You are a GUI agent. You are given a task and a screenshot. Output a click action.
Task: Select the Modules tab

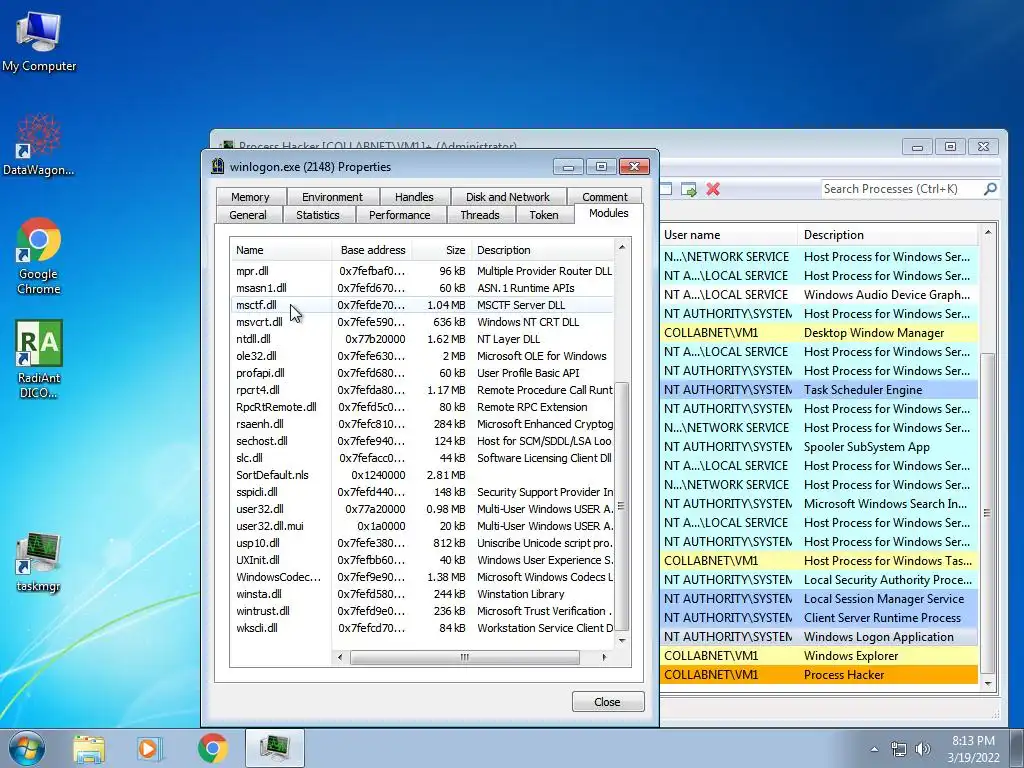pyautogui.click(x=609, y=213)
